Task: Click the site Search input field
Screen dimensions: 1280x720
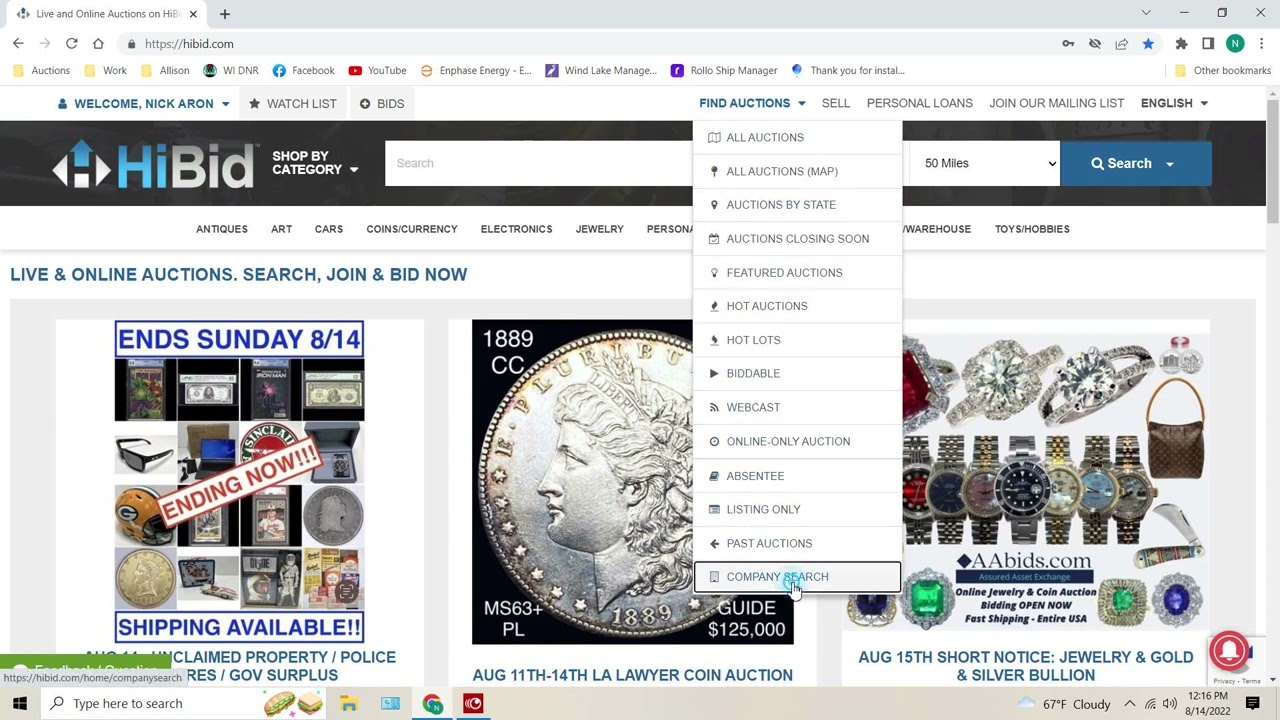Action: pyautogui.click(x=539, y=163)
